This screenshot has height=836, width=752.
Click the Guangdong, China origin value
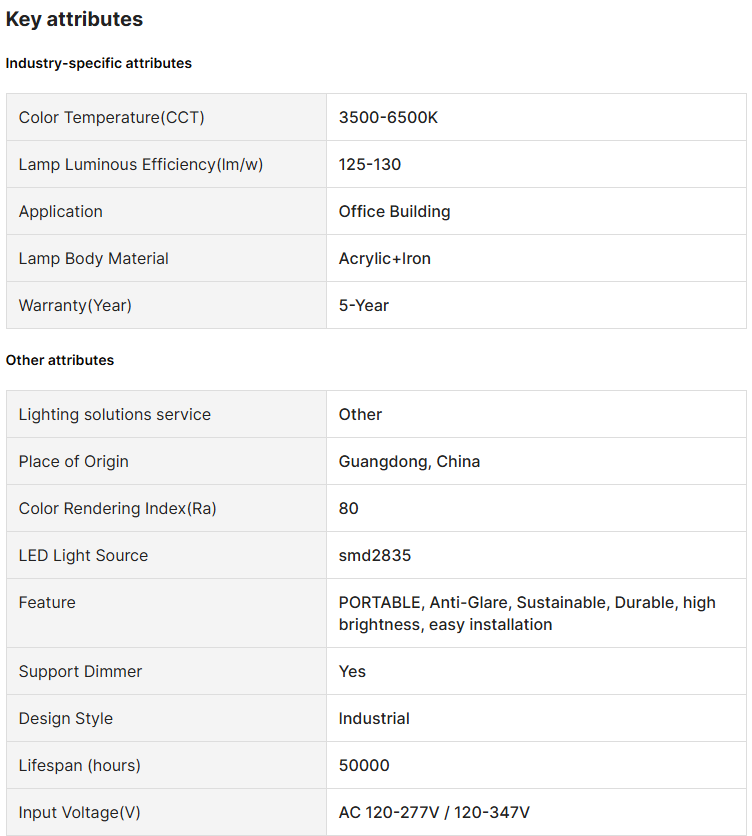409,462
